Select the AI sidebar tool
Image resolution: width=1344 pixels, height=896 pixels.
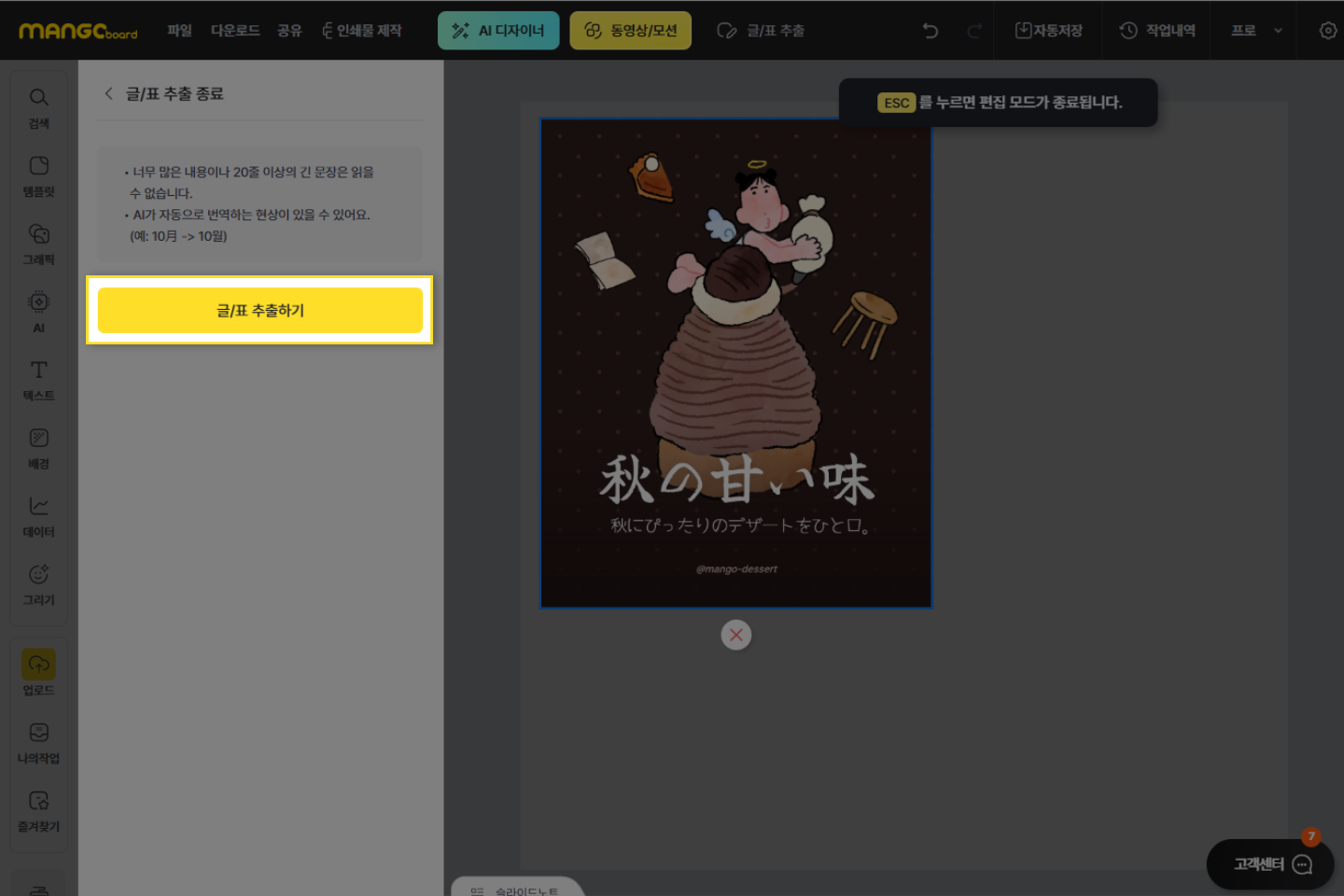click(x=38, y=311)
